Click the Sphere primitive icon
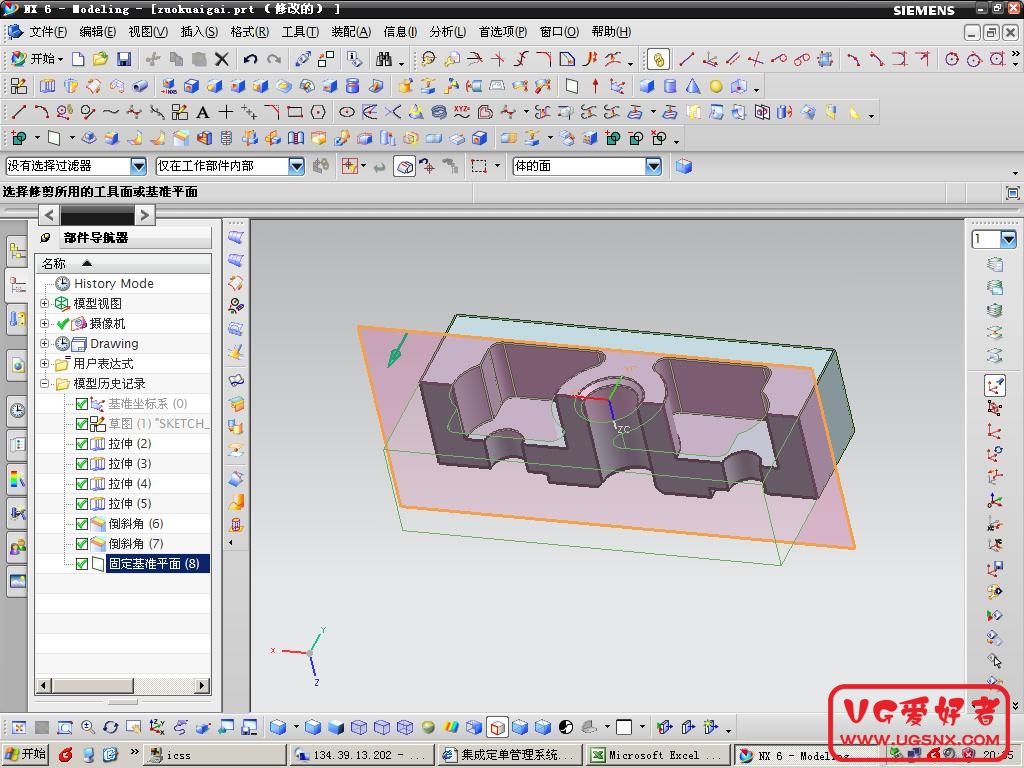Viewport: 1024px width, 768px height. coord(716,86)
